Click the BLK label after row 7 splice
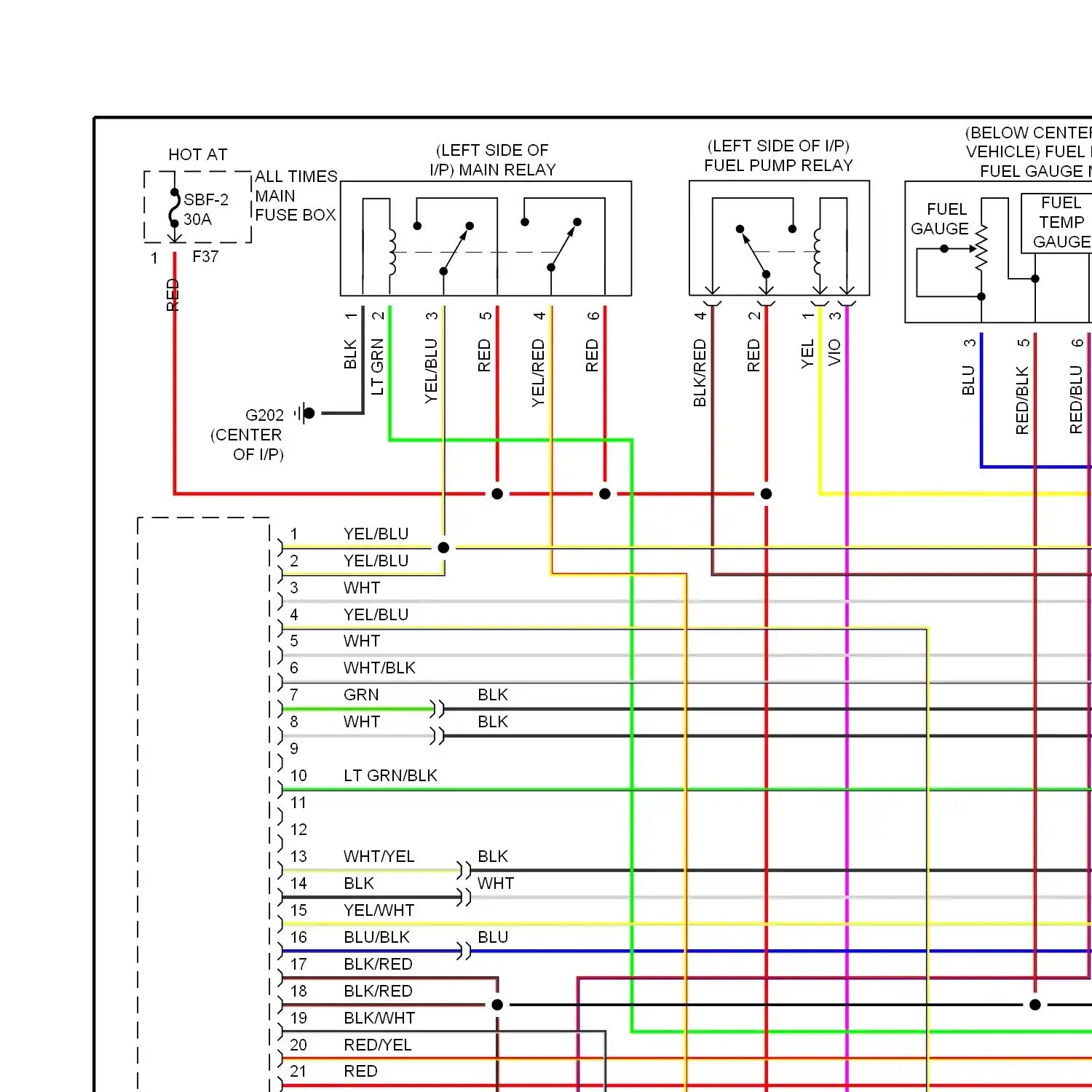Viewport: 1092px width, 1092px height. [x=493, y=695]
